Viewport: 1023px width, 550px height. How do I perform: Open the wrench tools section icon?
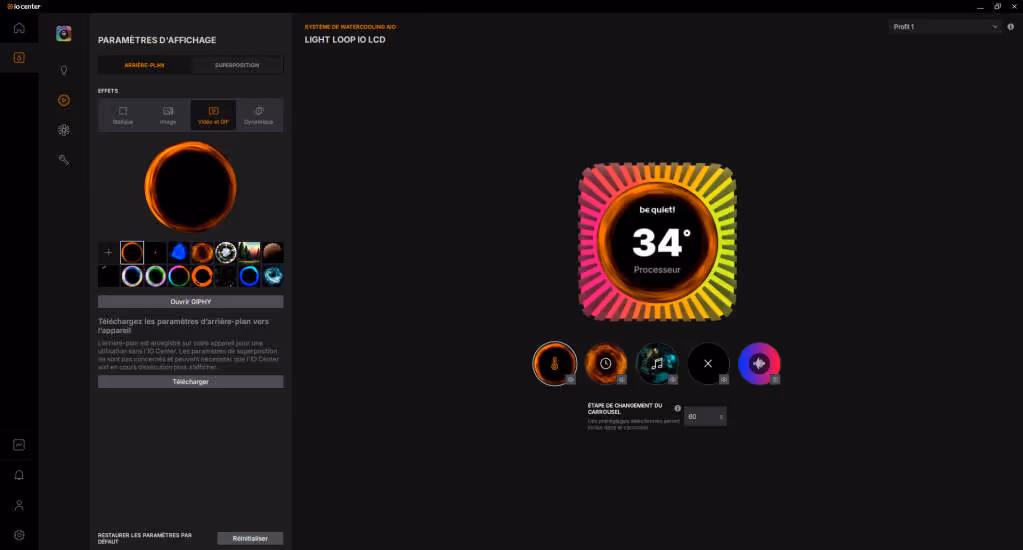pyautogui.click(x=63, y=160)
